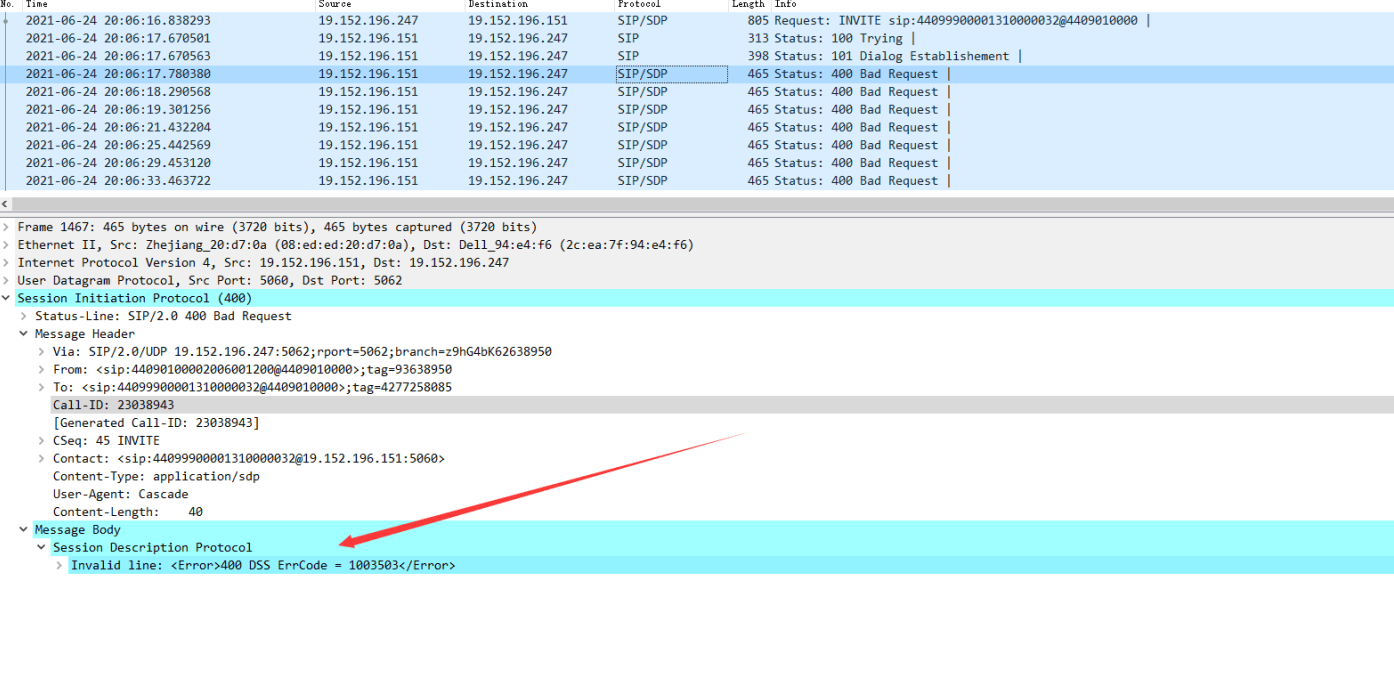This screenshot has height=685, width=1394.
Task: Expand the Frame 1467 details
Action: [7, 227]
